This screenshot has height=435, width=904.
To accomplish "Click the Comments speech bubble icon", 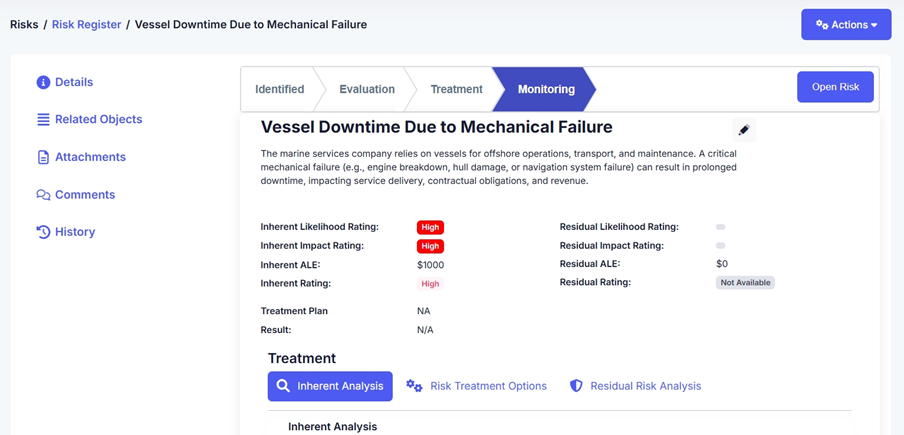I will pos(43,195).
